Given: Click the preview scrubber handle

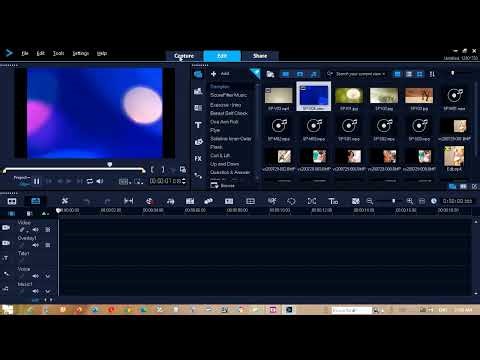Looking at the screenshot, I should pyautogui.click(x=109, y=164).
